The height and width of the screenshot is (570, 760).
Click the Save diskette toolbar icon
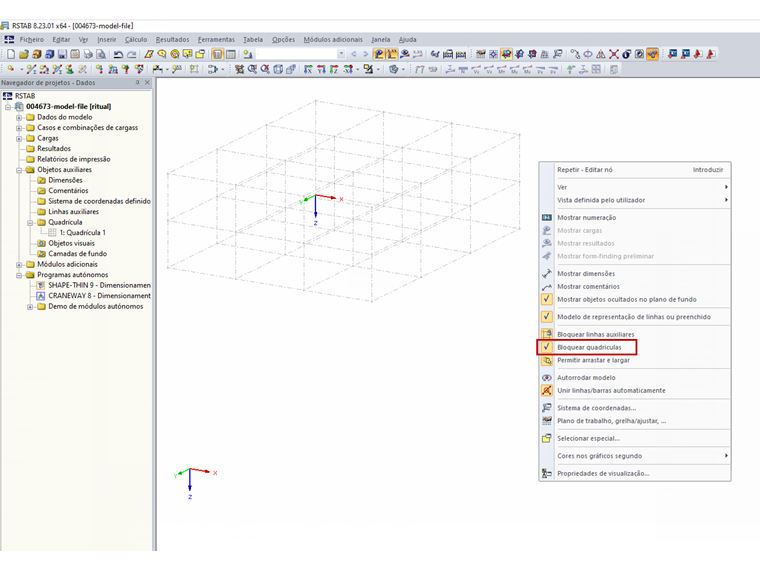[62, 54]
